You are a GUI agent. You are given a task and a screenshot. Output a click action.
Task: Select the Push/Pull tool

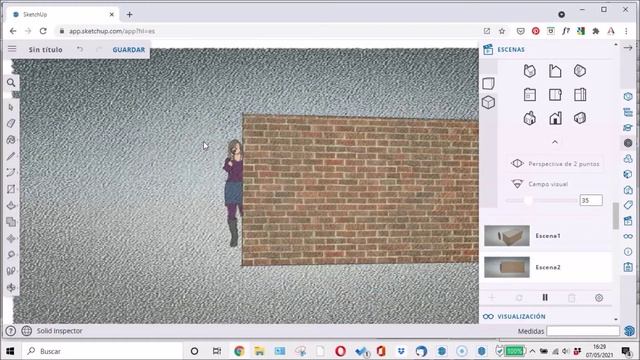(11, 205)
